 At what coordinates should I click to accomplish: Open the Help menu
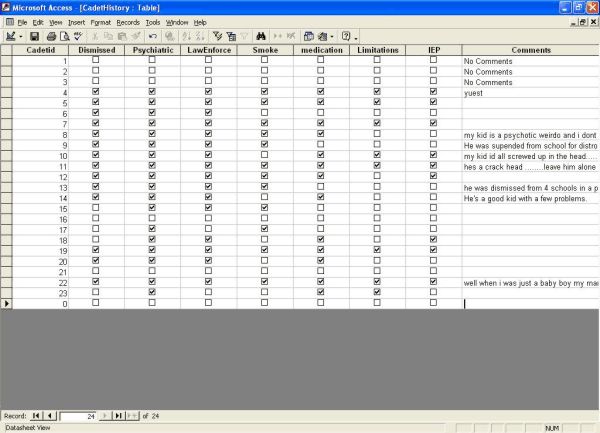(x=200, y=23)
